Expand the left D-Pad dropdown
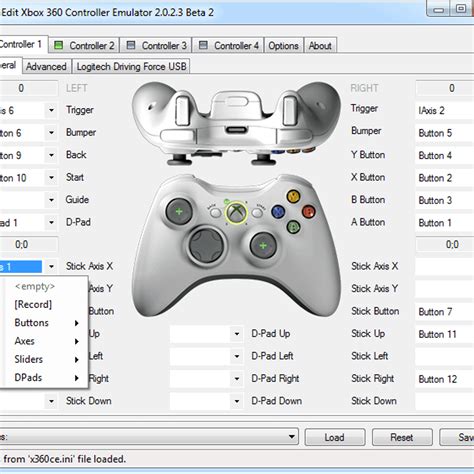Screen dimensions: 474x474 click(51, 222)
